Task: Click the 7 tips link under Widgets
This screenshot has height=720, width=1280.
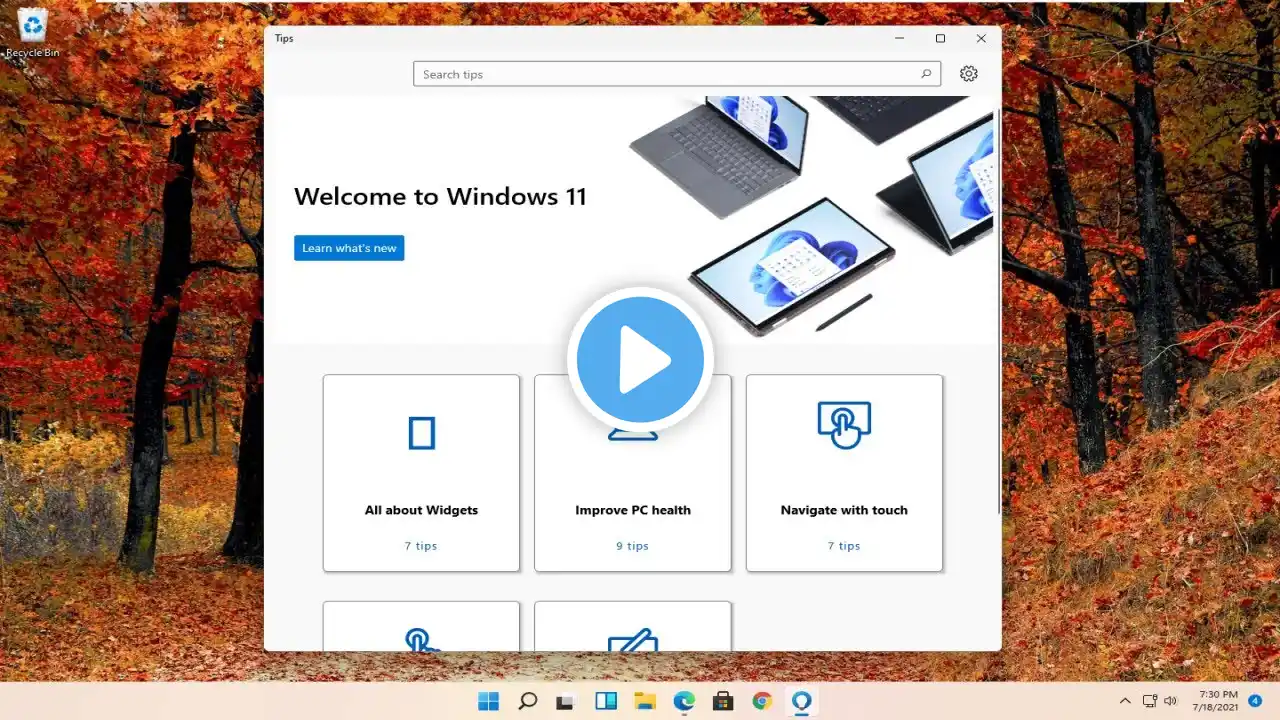Action: click(421, 546)
